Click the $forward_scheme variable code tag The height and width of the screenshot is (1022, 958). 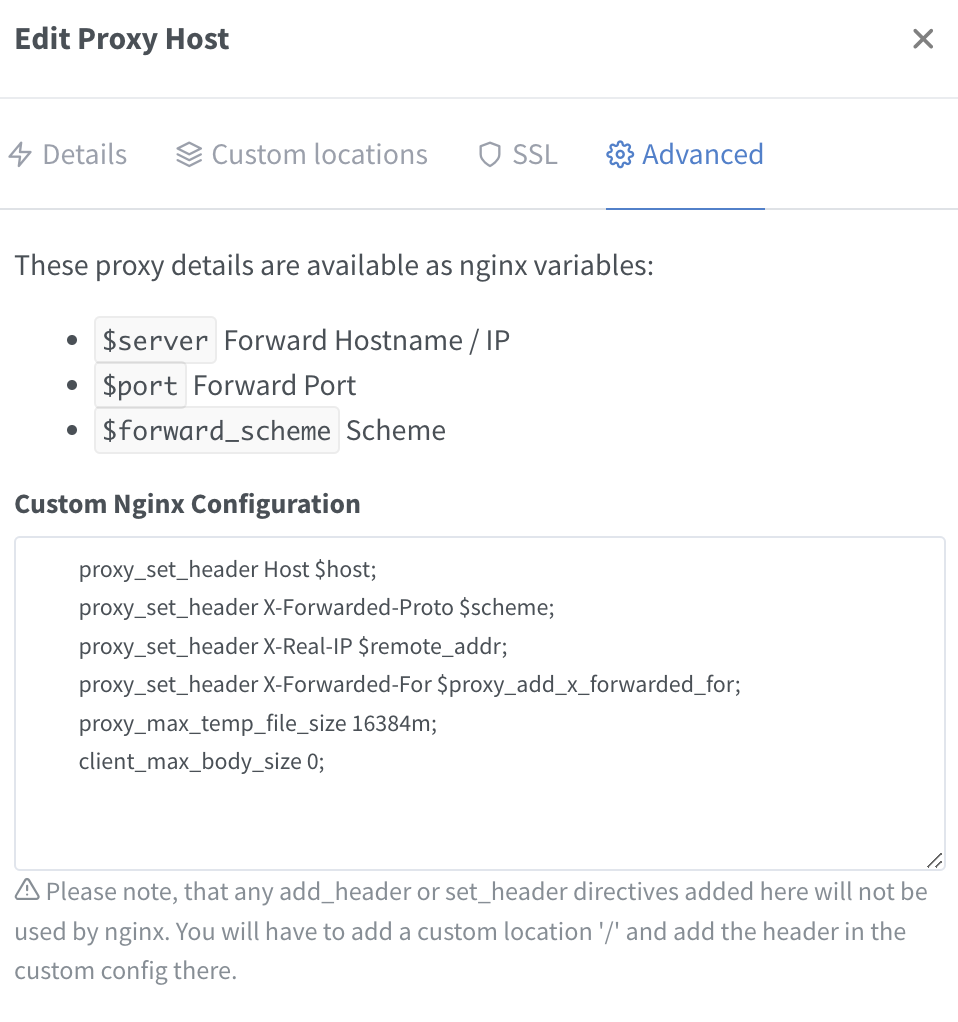click(x=216, y=430)
